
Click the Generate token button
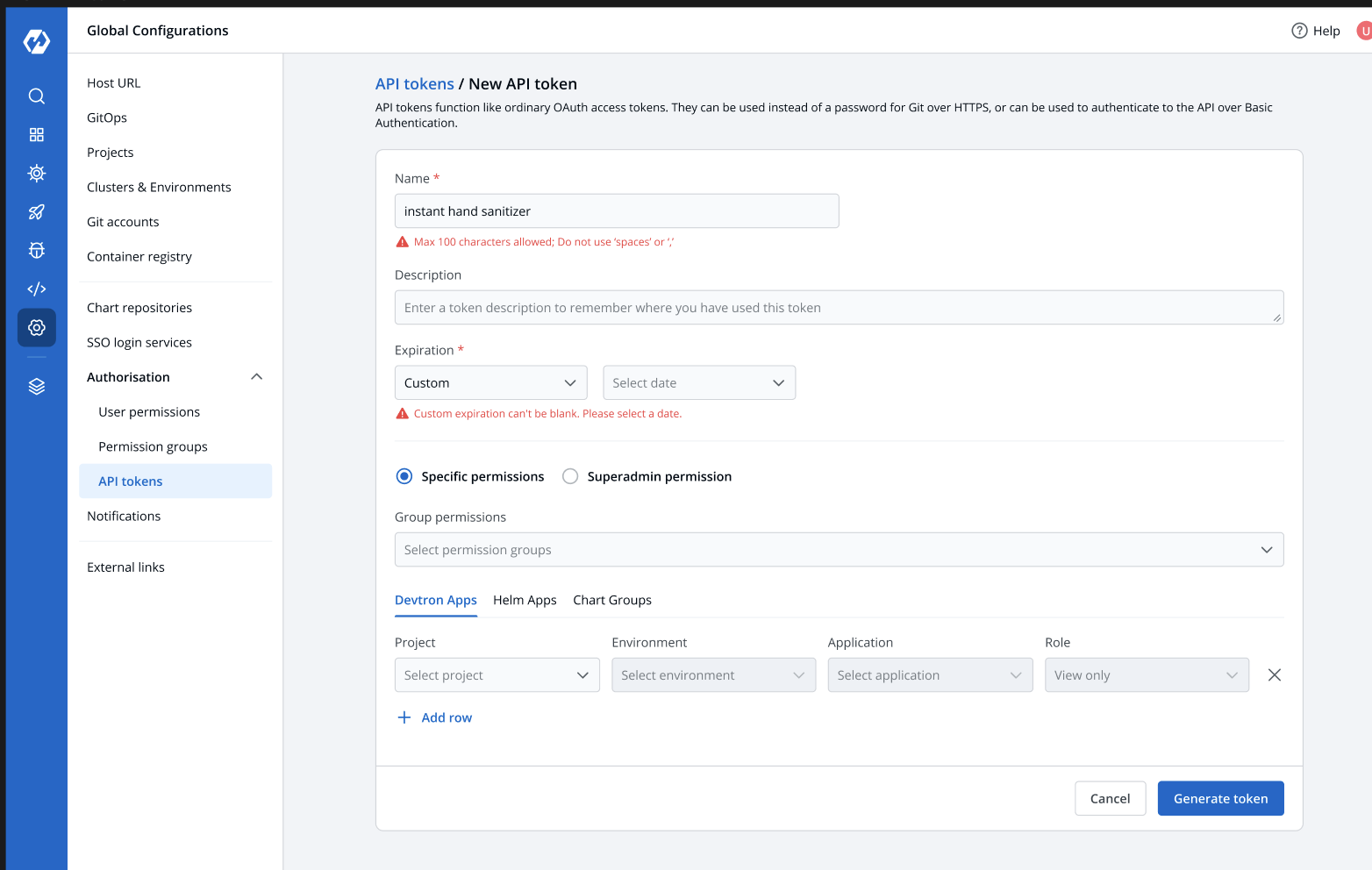[1220, 799]
